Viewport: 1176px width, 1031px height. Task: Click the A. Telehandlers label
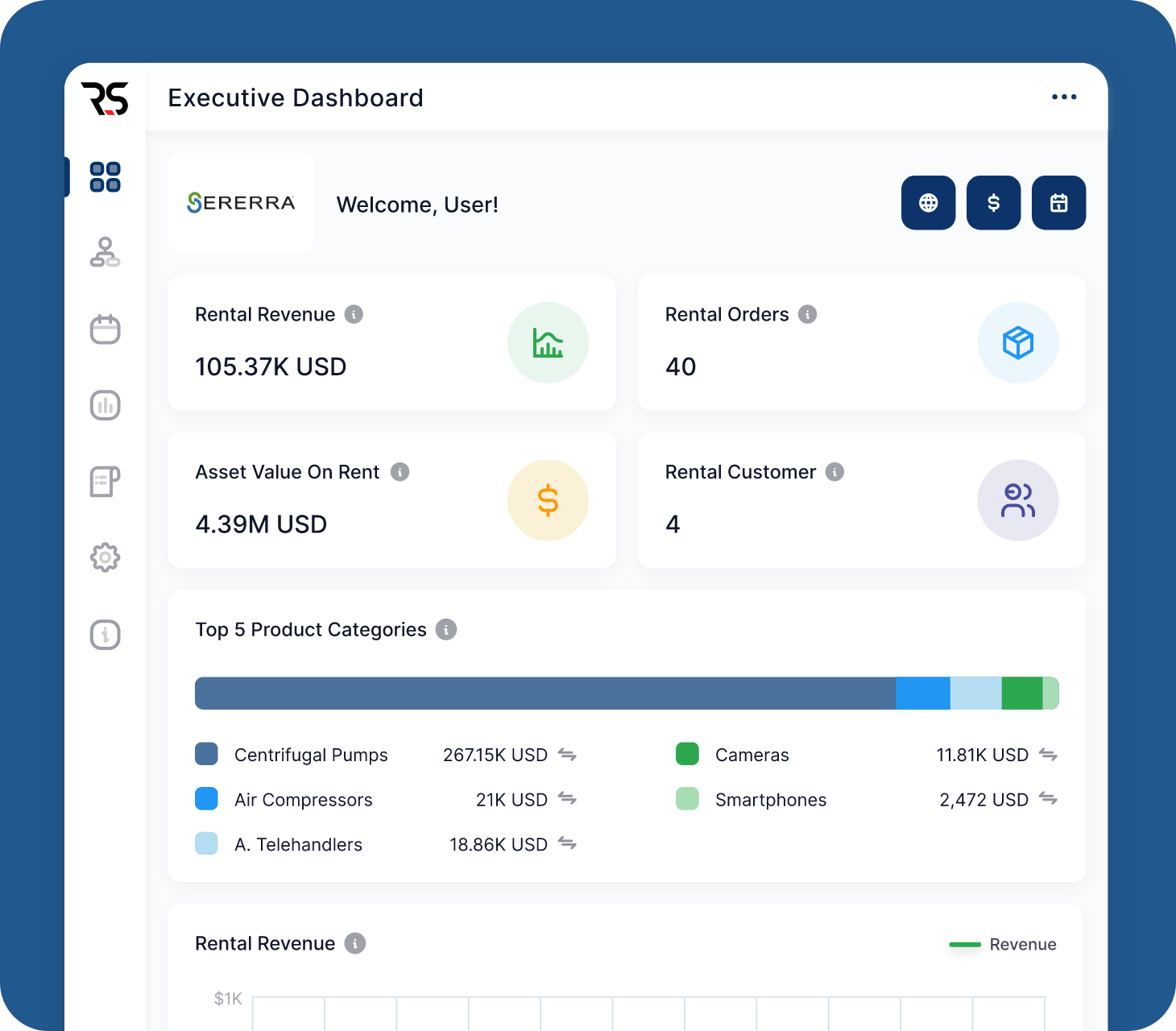(298, 844)
